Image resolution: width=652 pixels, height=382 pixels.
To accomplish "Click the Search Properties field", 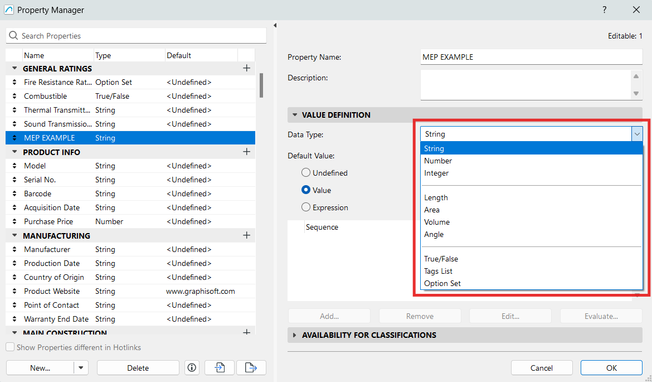I will point(136,36).
